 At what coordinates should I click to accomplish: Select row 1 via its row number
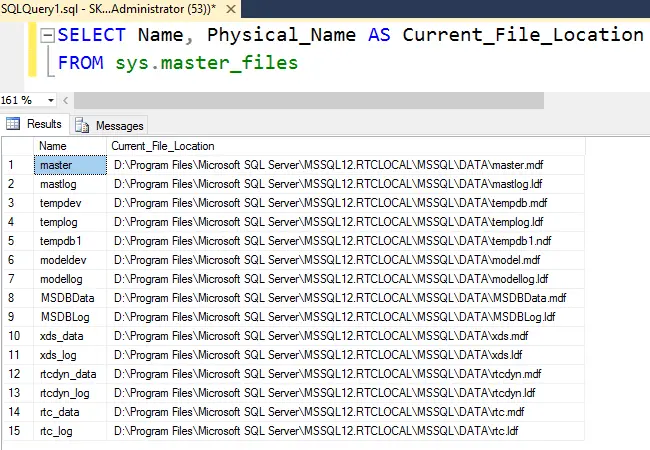click(x=19, y=165)
